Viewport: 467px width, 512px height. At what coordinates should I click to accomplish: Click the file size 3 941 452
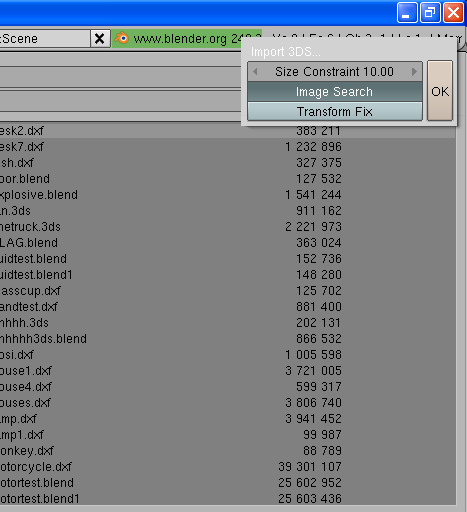click(x=313, y=419)
